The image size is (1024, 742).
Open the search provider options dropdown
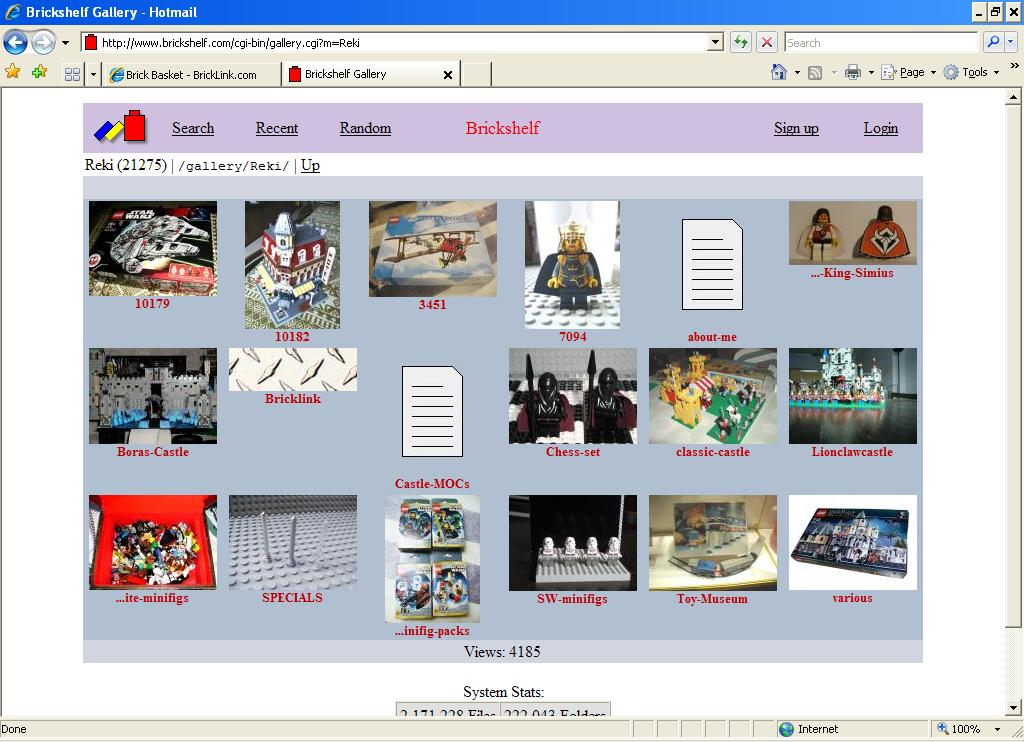[1010, 42]
